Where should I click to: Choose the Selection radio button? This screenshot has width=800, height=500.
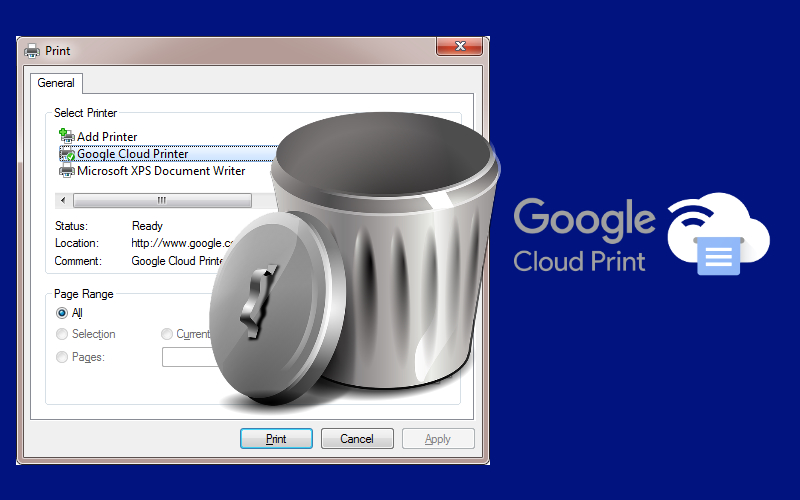pos(62,334)
